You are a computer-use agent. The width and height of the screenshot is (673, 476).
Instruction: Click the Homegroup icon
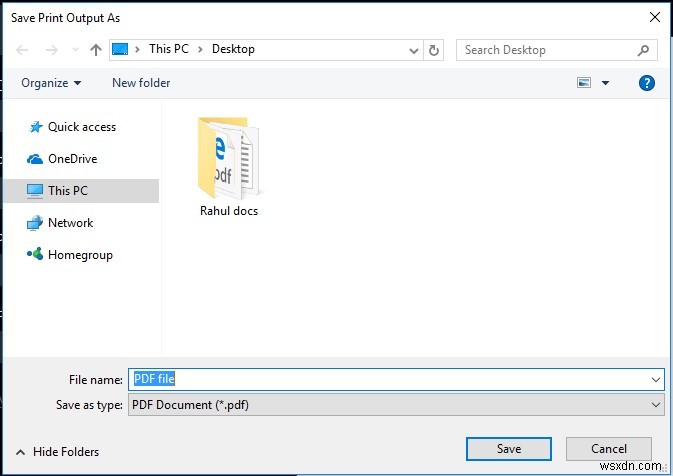click(x=35, y=254)
